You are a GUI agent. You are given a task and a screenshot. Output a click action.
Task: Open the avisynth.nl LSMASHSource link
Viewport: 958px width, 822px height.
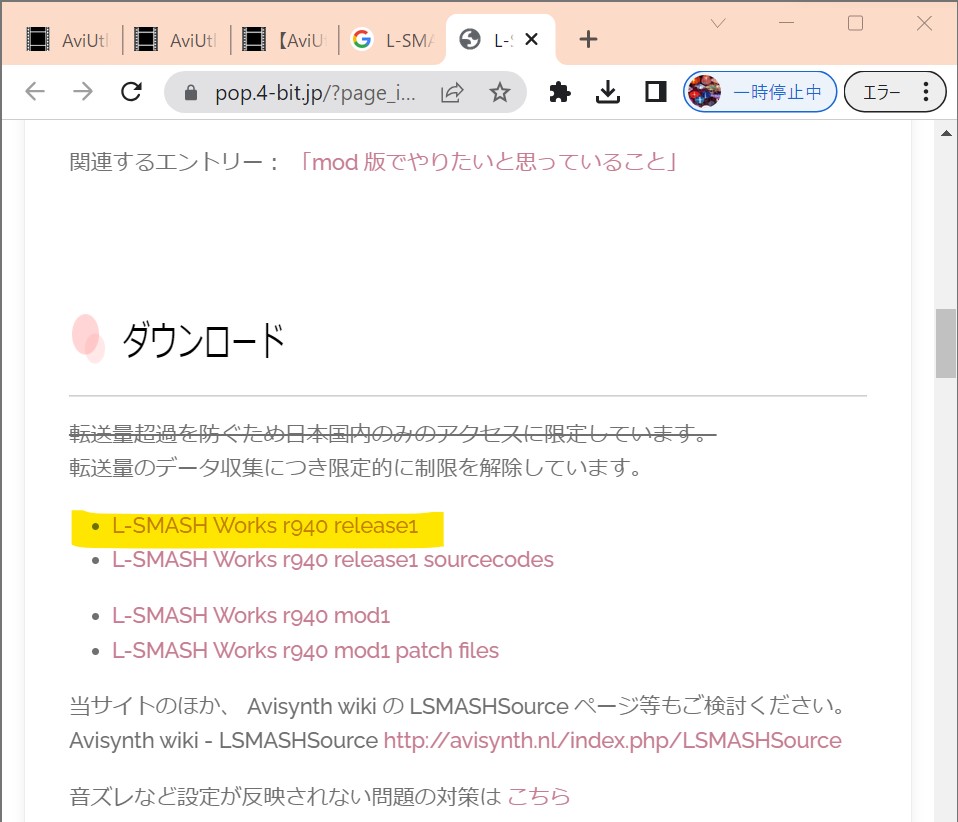(x=613, y=741)
